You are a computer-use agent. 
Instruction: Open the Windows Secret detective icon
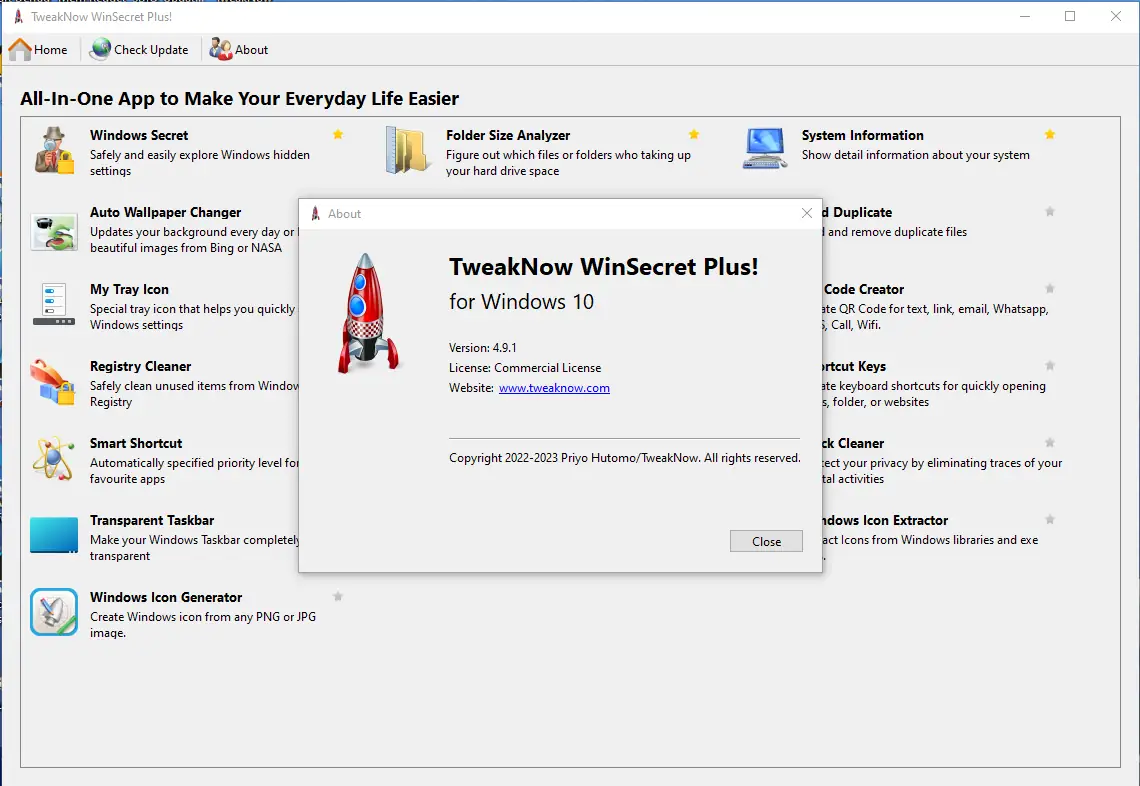[x=55, y=151]
